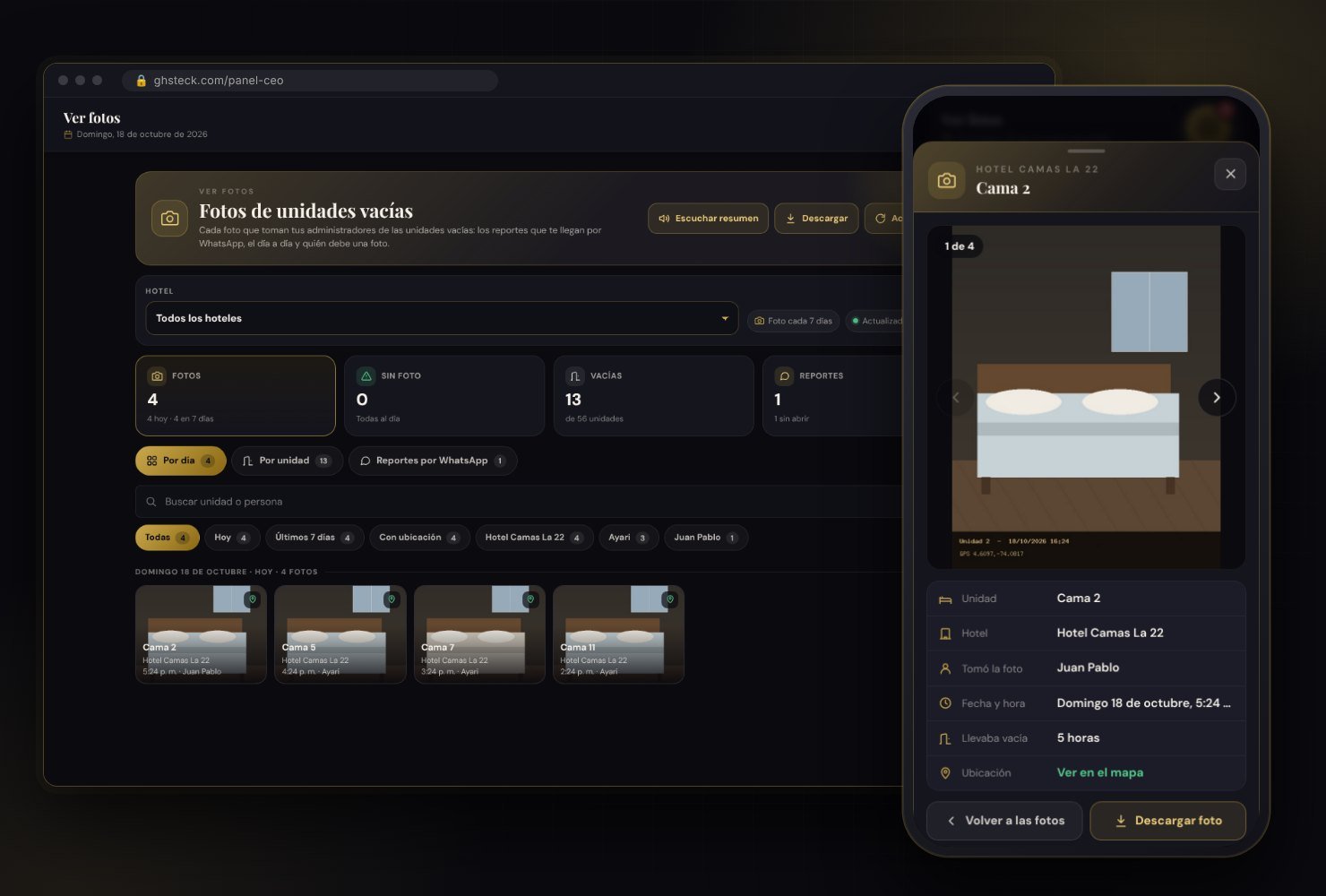This screenshot has width=1326, height=896.
Task: Toggle the Con ubicación filter chip
Action: click(x=419, y=538)
